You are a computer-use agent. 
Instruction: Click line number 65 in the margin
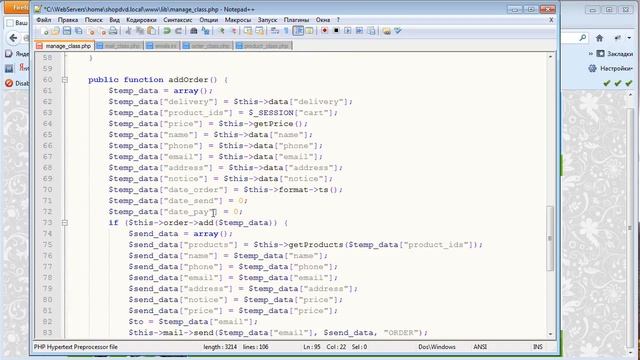pyautogui.click(x=47, y=135)
